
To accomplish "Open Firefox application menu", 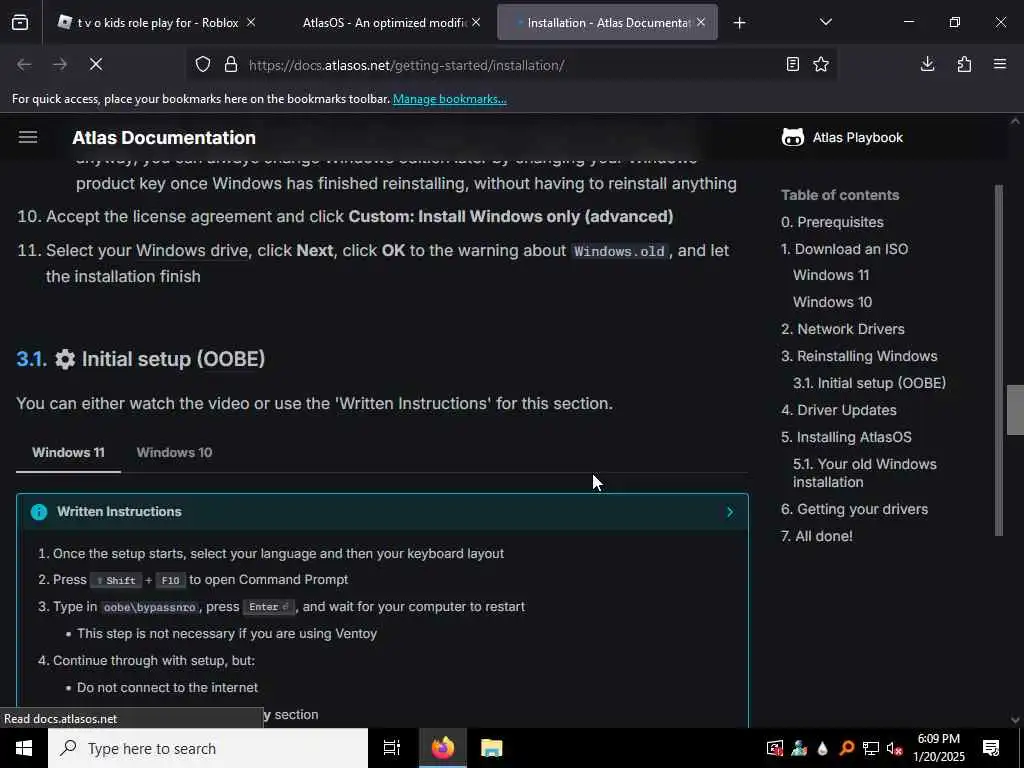I will pyautogui.click(x=1000, y=64).
